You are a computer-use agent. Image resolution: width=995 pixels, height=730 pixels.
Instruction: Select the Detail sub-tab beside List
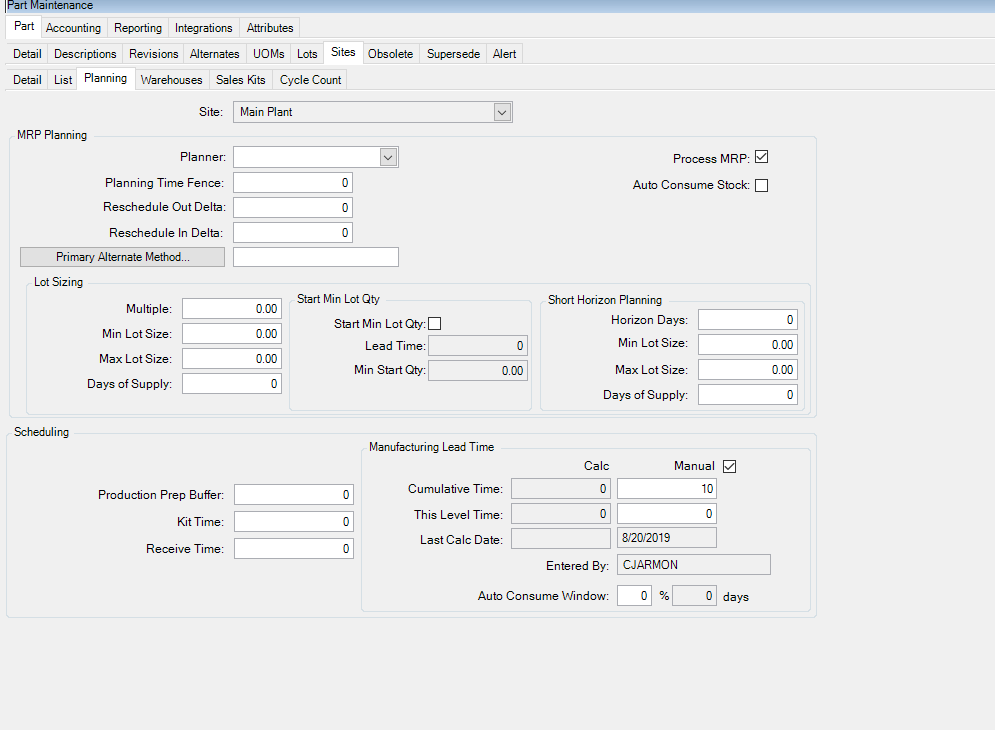pos(27,80)
